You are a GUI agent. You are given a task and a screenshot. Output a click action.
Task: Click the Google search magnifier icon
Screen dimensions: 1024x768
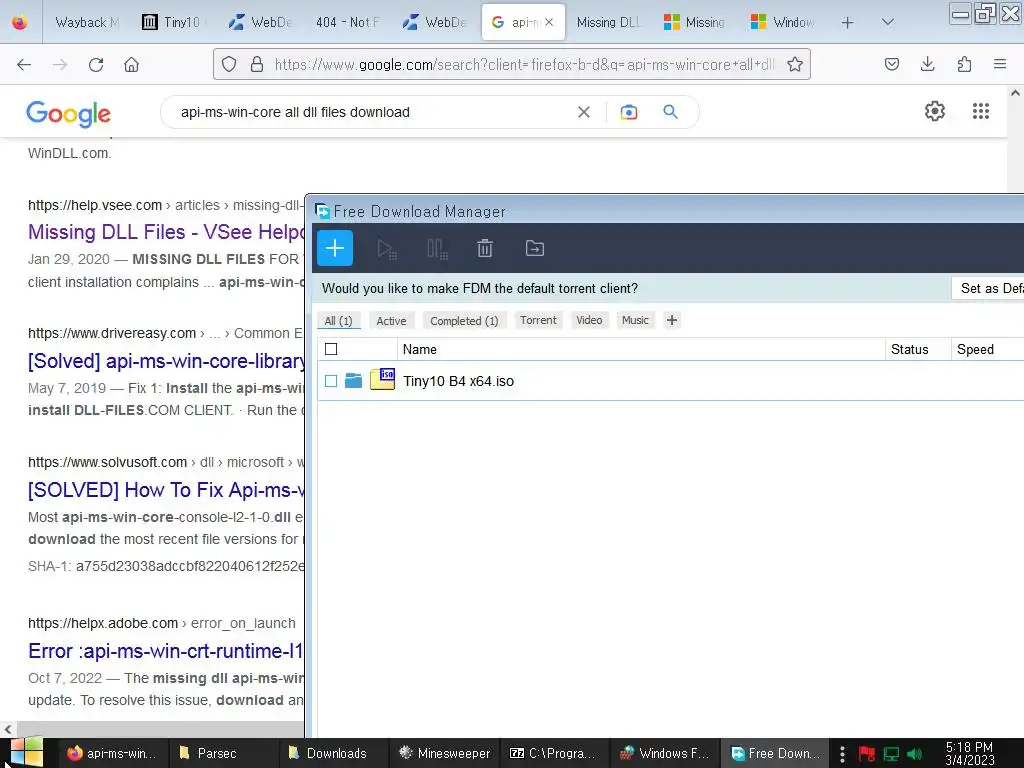tap(670, 112)
